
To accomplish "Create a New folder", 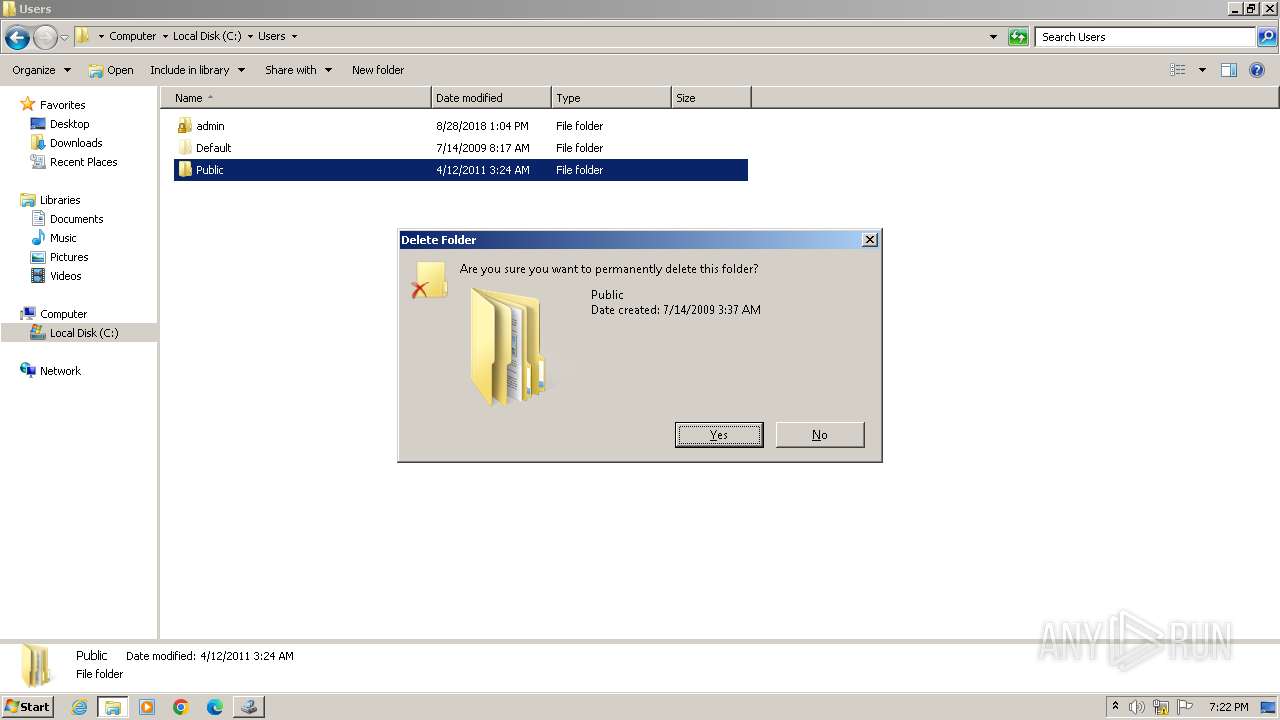I will (378, 70).
